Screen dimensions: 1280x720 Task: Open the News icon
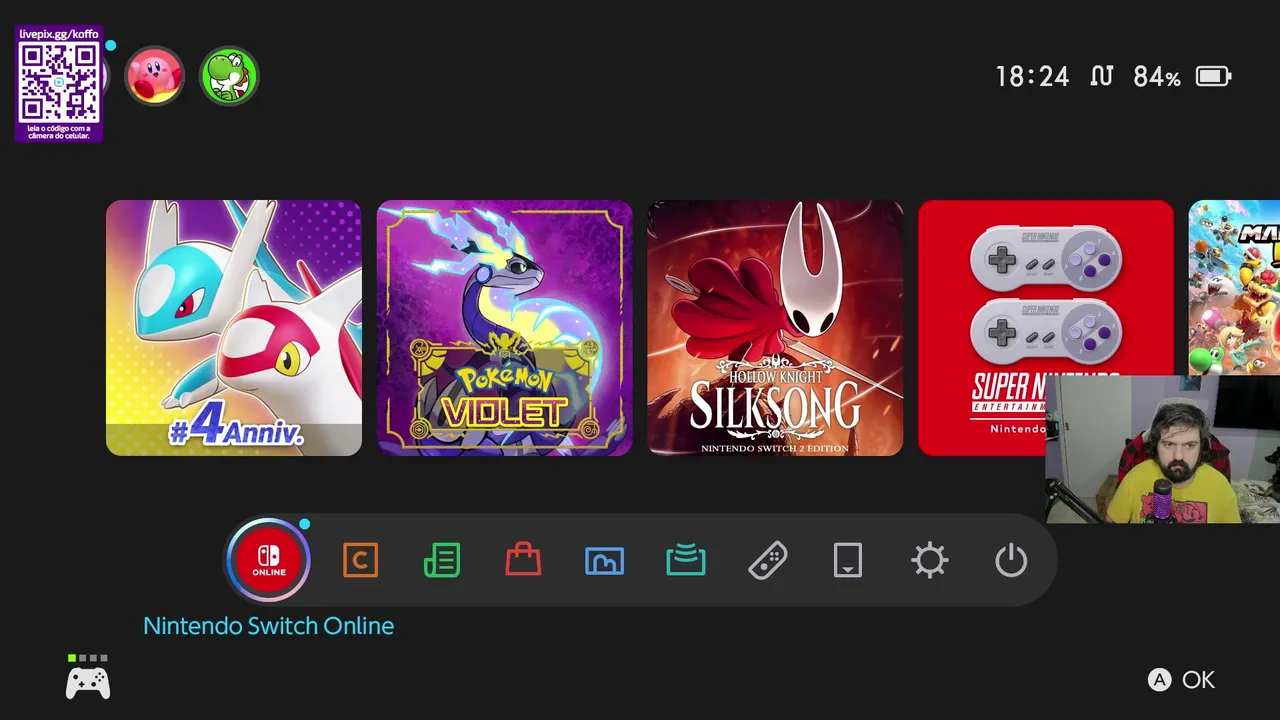click(442, 560)
